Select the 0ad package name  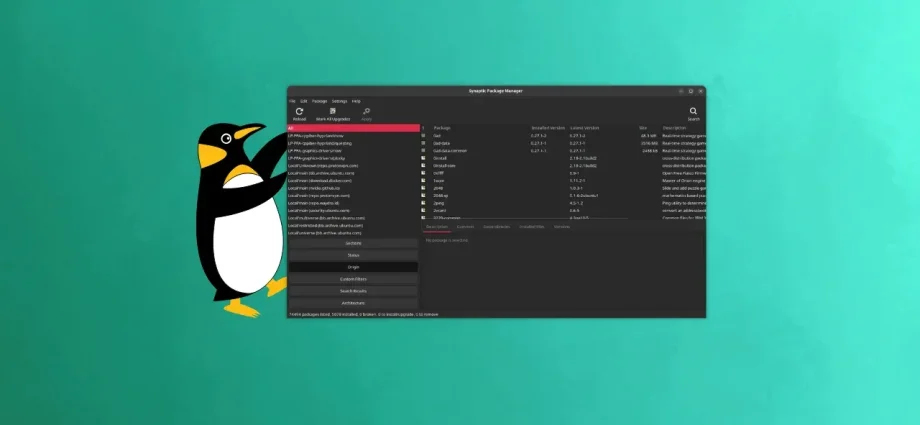click(x=437, y=136)
